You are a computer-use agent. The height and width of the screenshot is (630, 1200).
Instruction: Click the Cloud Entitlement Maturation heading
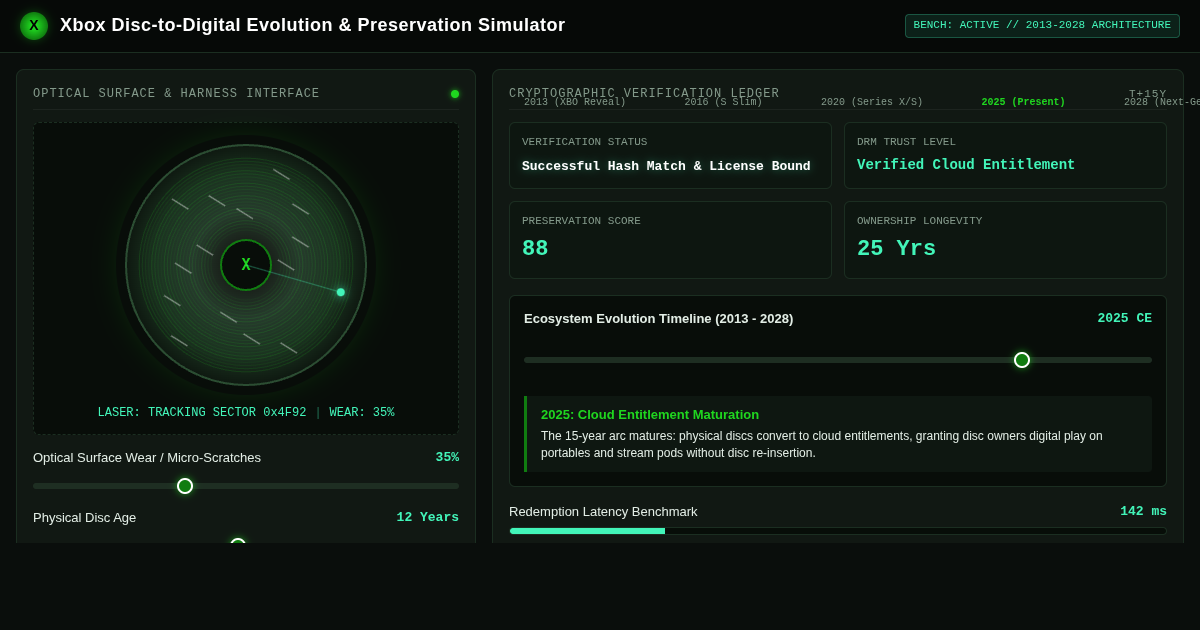(650, 414)
